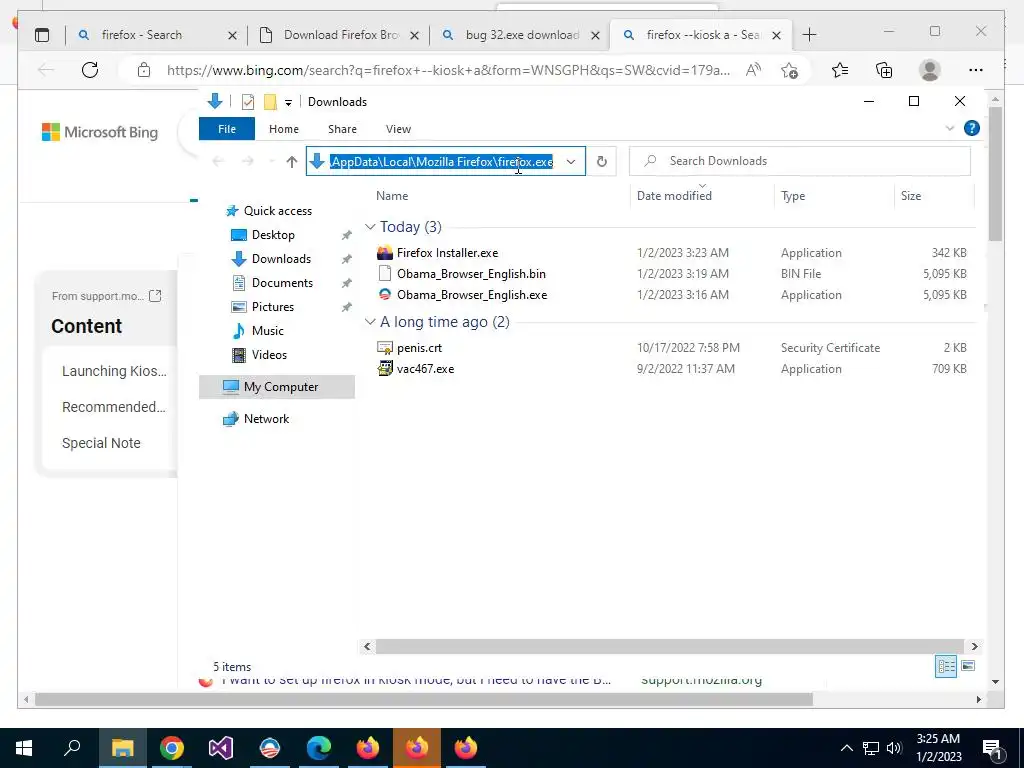Click the Firefox Installer file icon
The image size is (1024, 768).
click(x=385, y=253)
